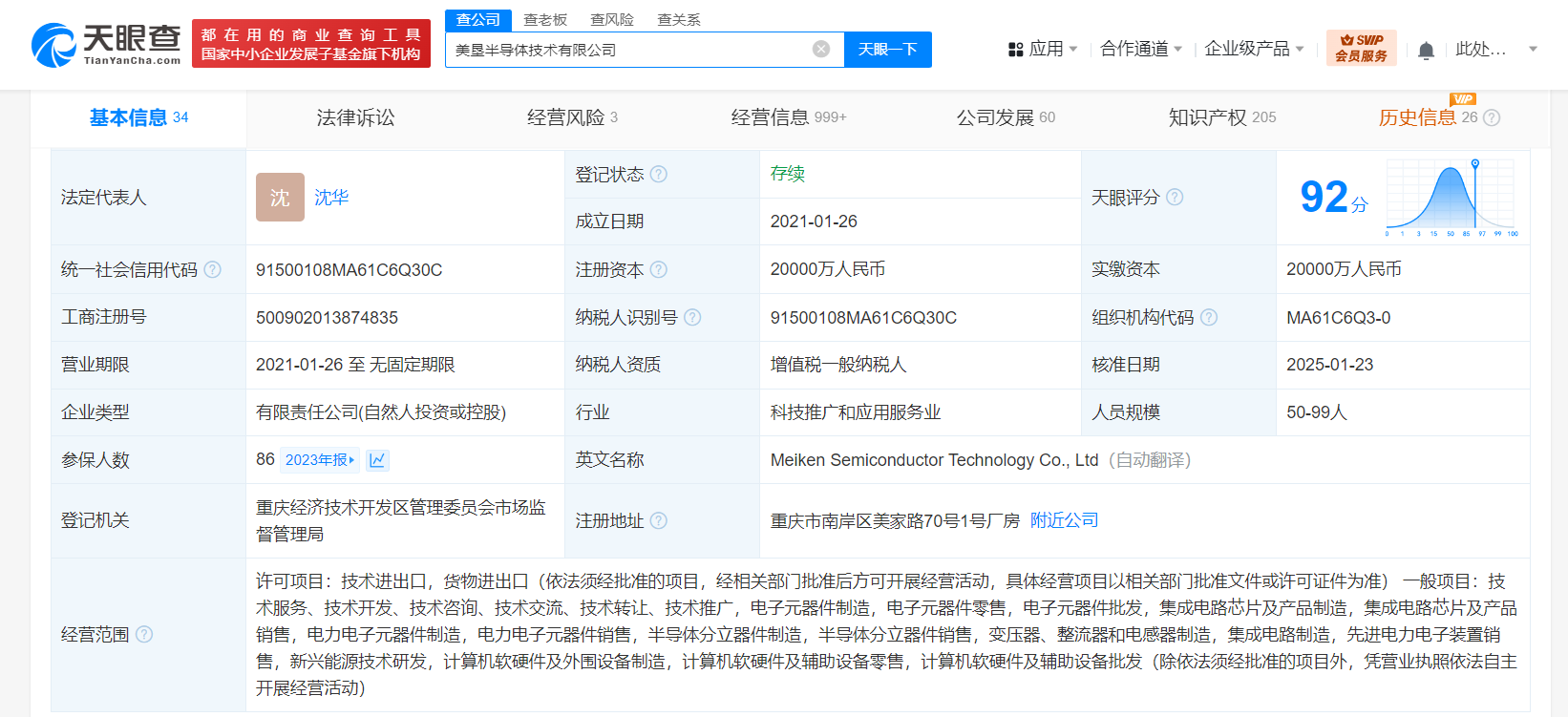Image resolution: width=1568 pixels, height=717 pixels.
Task: Click help icon beside 统一社会信用代码
Action: pyautogui.click(x=213, y=270)
